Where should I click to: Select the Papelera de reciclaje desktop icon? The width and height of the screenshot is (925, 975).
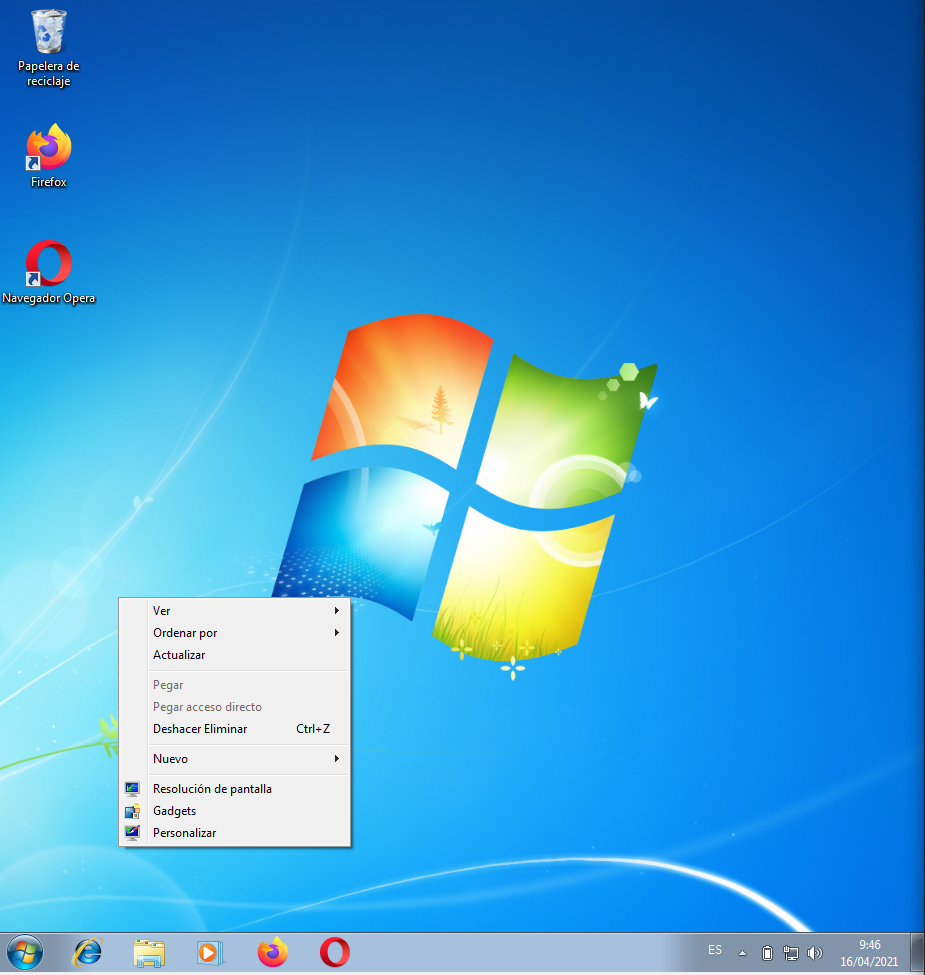48,48
